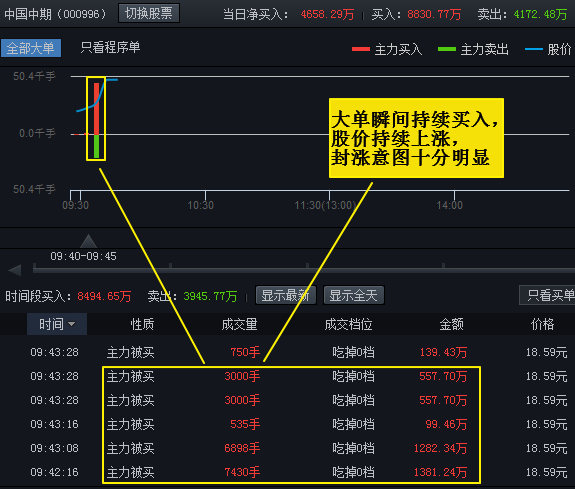Click the left arrow by the time slider
This screenshot has height=489, width=575.
tap(15, 270)
